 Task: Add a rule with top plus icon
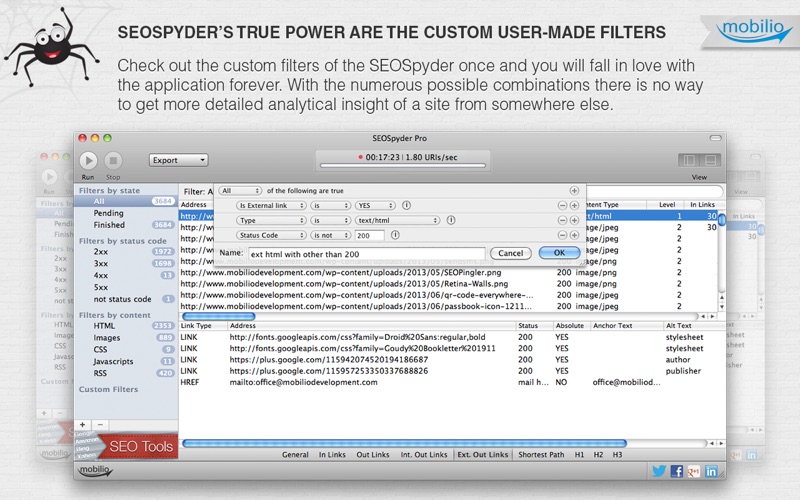(574, 191)
